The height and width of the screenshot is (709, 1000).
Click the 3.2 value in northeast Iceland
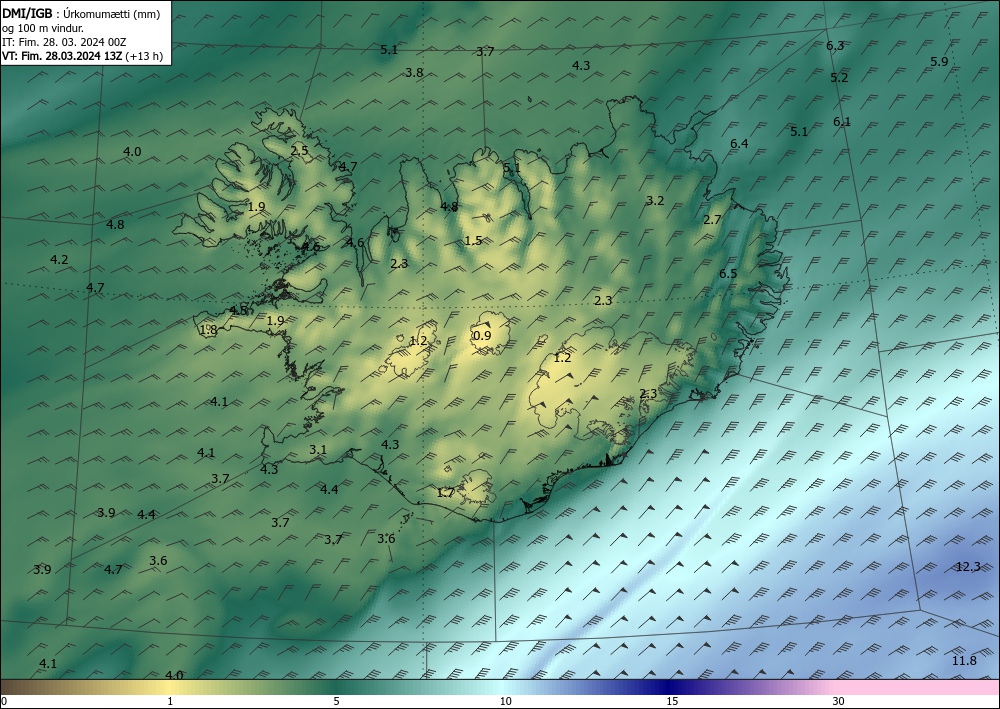click(x=656, y=201)
